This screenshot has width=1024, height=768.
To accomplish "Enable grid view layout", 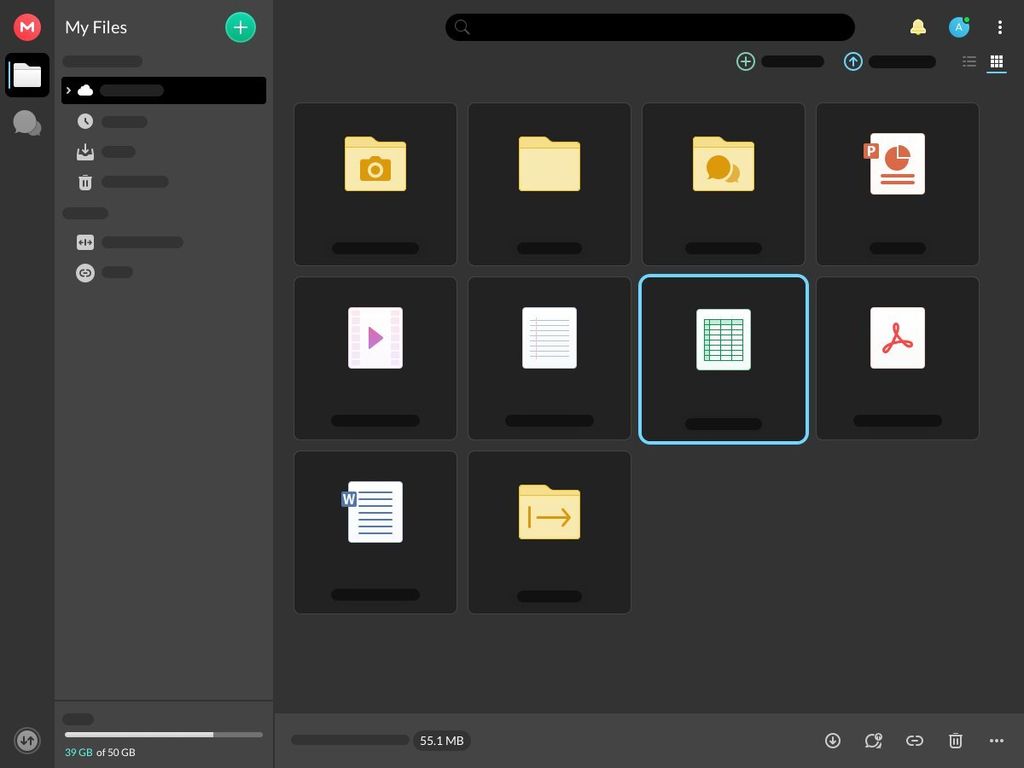I will [x=996, y=61].
